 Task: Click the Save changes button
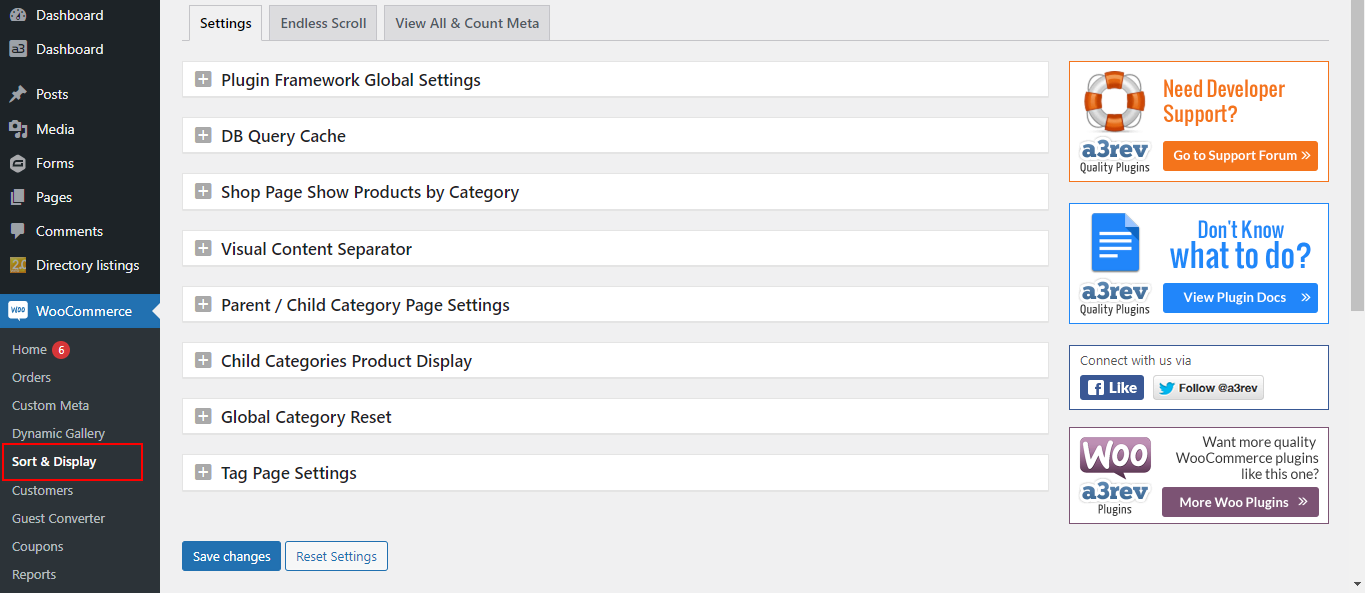pos(231,556)
